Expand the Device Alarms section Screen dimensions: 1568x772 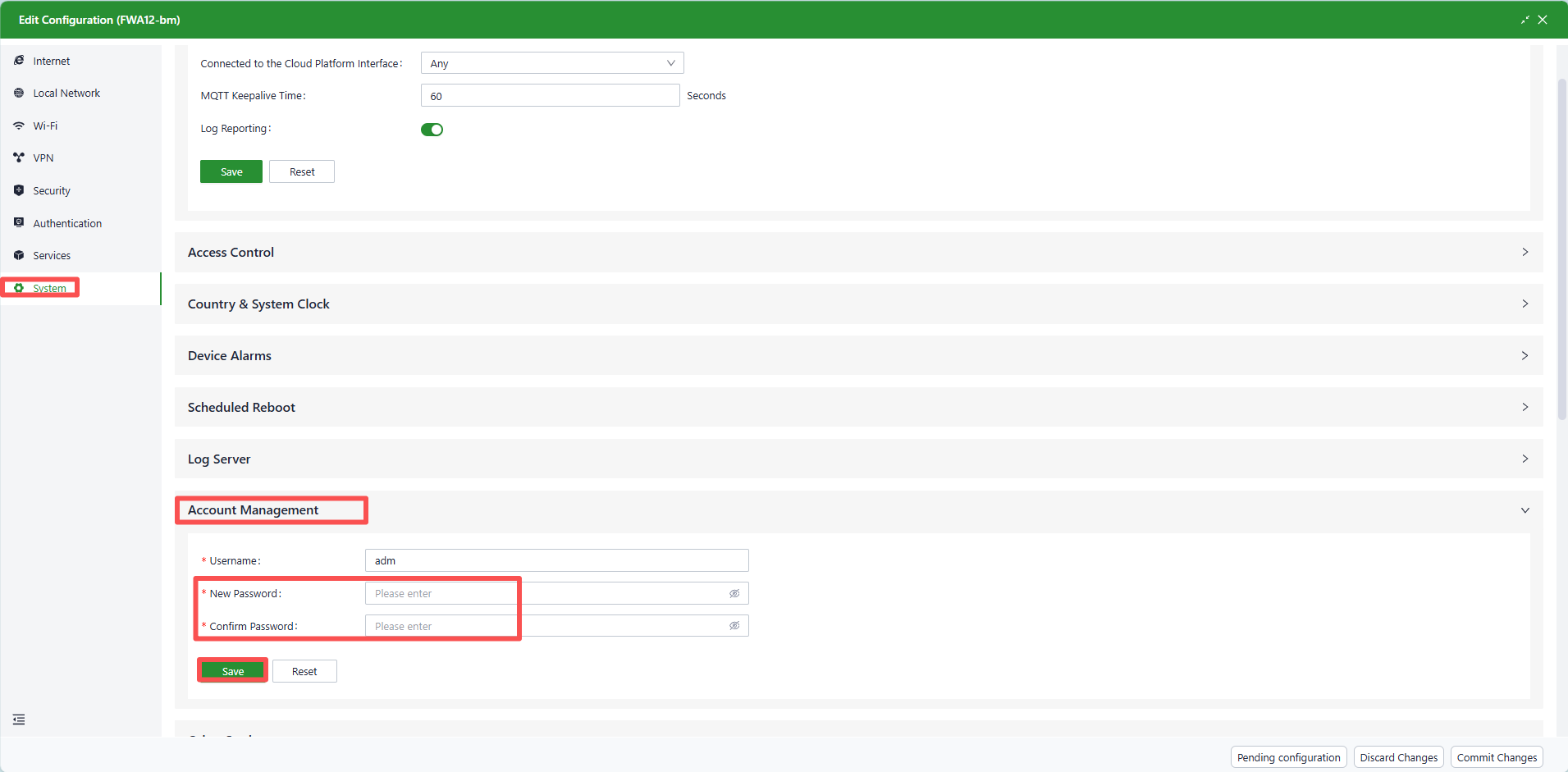click(x=858, y=356)
